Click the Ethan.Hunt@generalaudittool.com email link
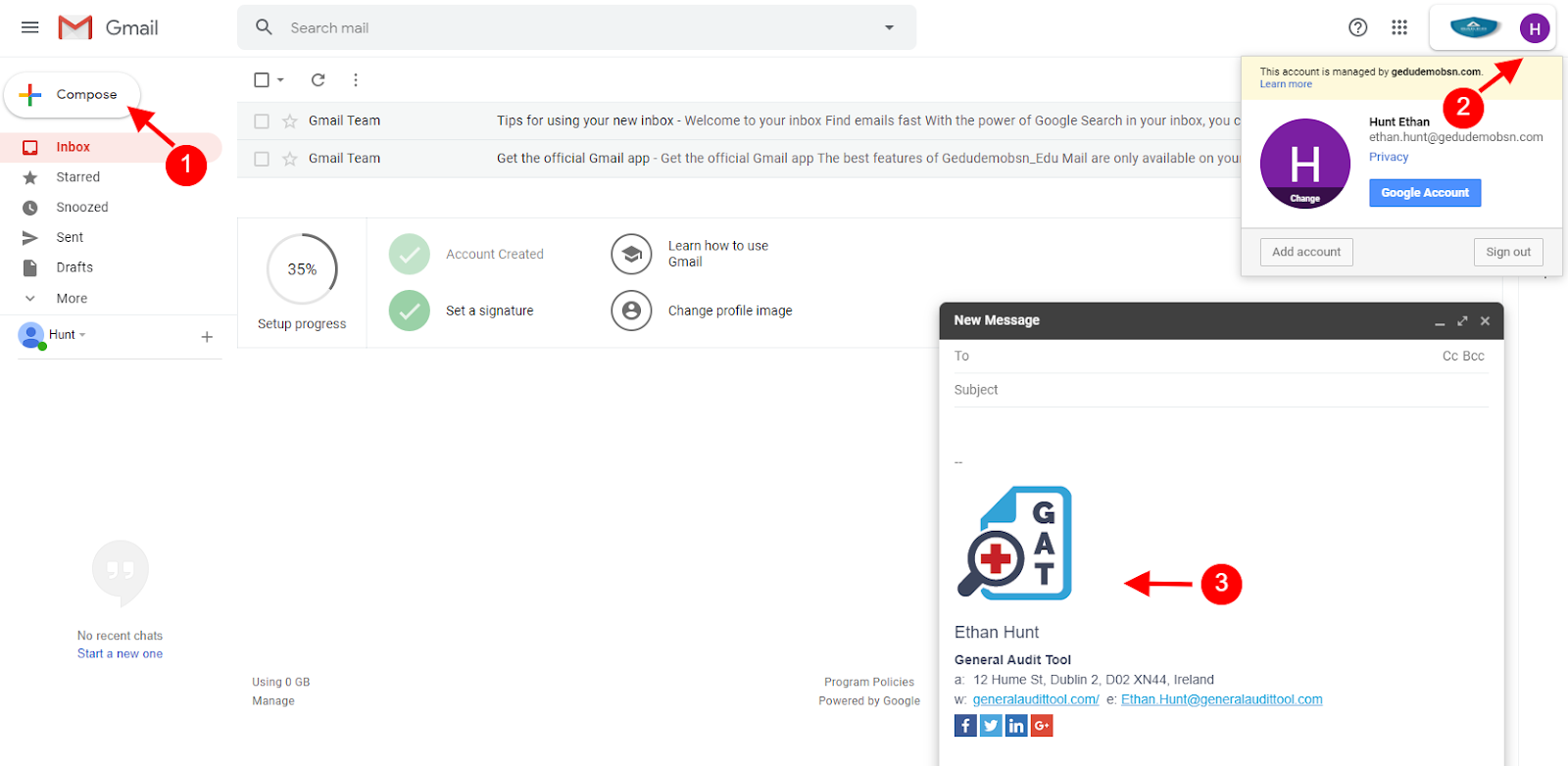The image size is (1568, 766). point(1222,699)
